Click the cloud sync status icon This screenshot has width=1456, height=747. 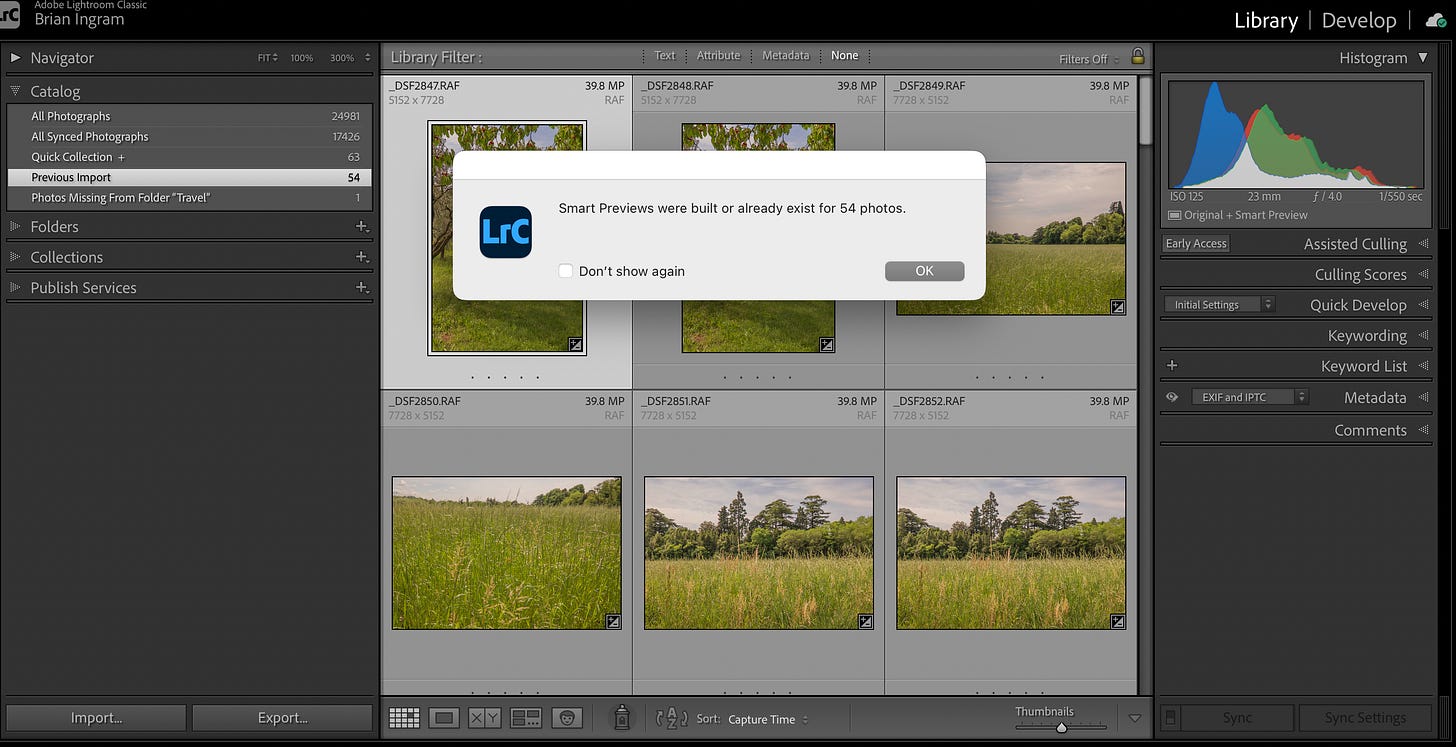(1435, 20)
